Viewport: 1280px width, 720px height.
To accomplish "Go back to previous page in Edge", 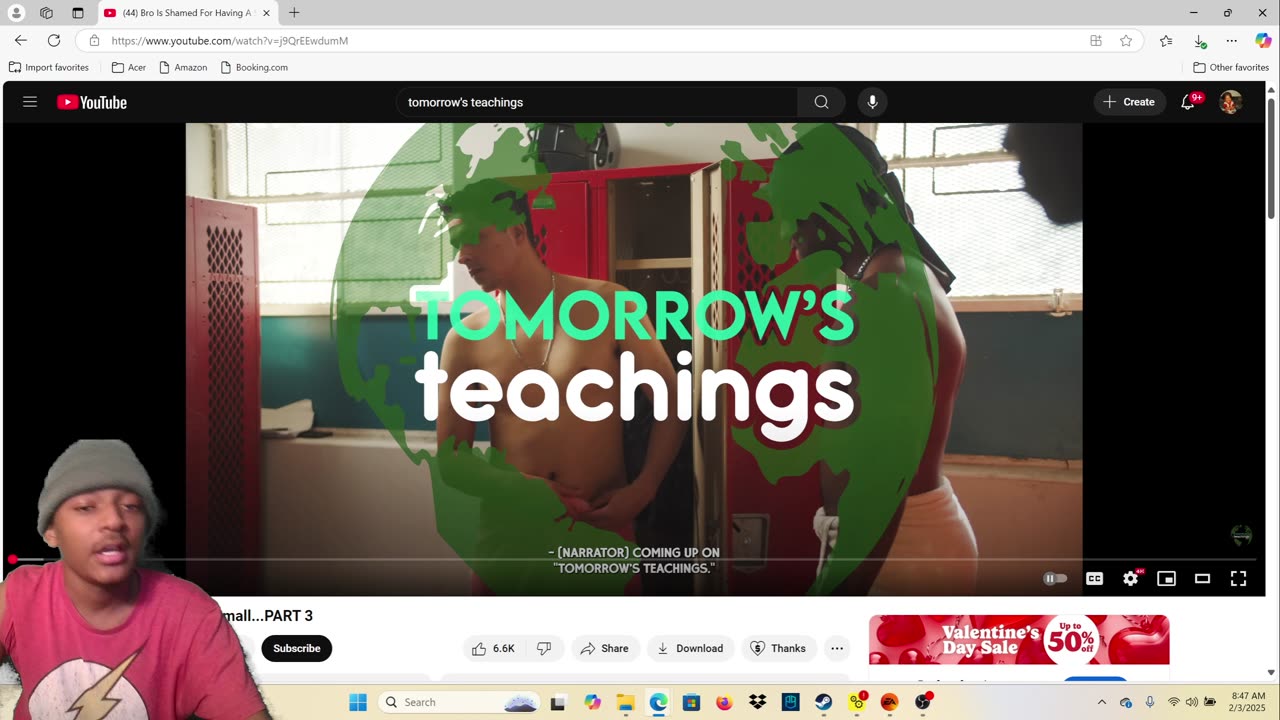I will pos(21,41).
